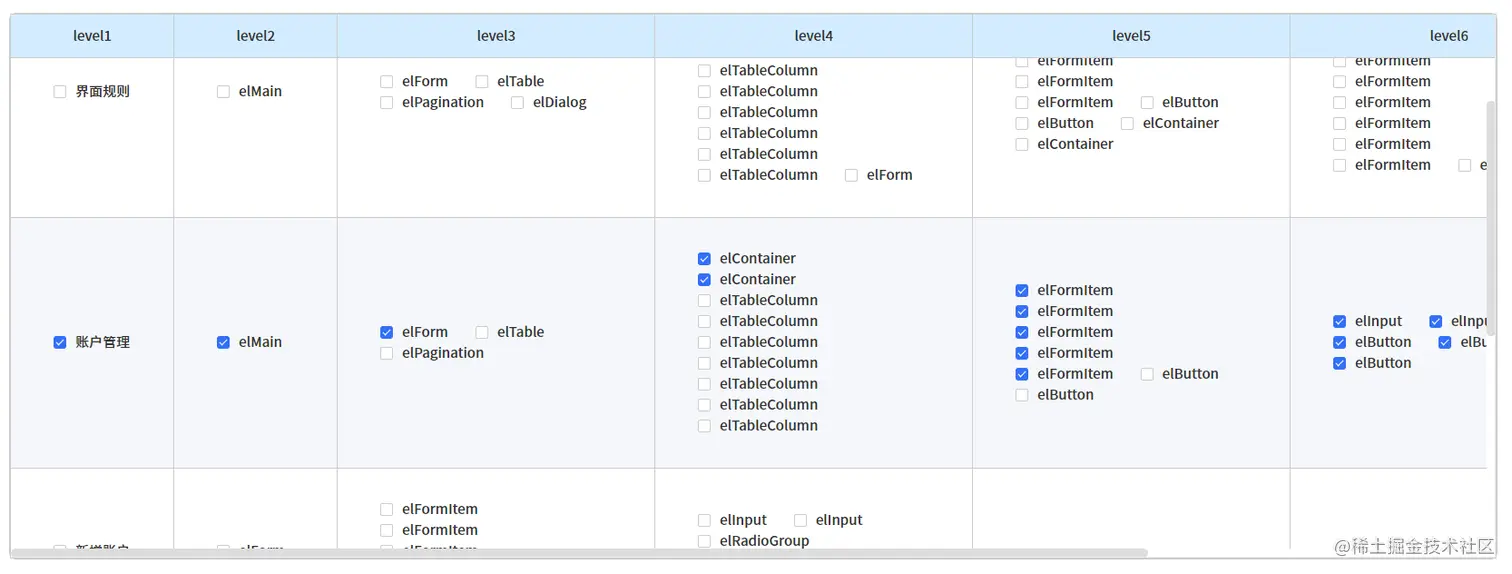Uncheck the first checked elContainer in level4
The height and width of the screenshot is (574, 1512).
click(x=704, y=259)
